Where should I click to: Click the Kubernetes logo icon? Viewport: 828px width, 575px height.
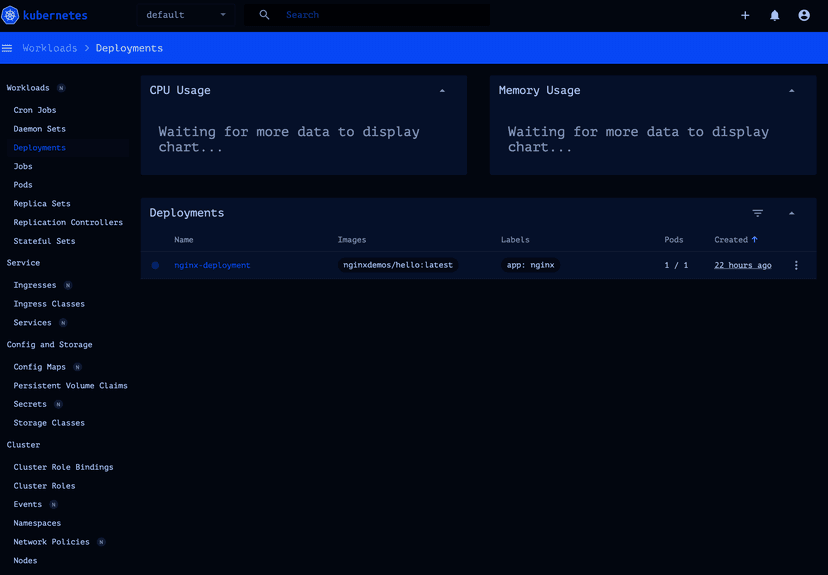pyautogui.click(x=12, y=16)
